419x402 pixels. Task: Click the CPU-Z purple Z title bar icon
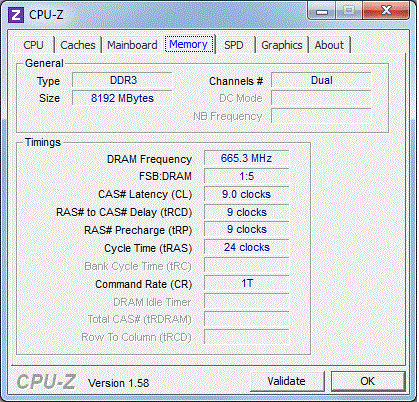(x=16, y=15)
